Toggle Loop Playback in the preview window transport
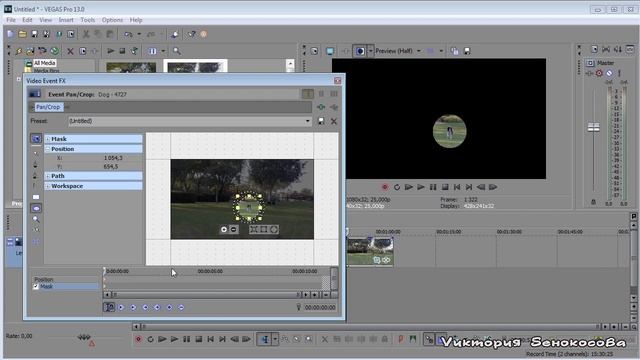The height and width of the screenshot is (360, 640). tap(397, 187)
